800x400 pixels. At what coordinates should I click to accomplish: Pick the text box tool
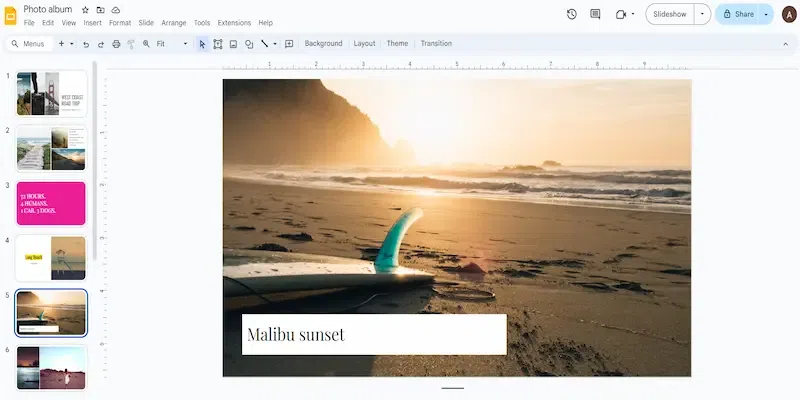pyautogui.click(x=218, y=44)
